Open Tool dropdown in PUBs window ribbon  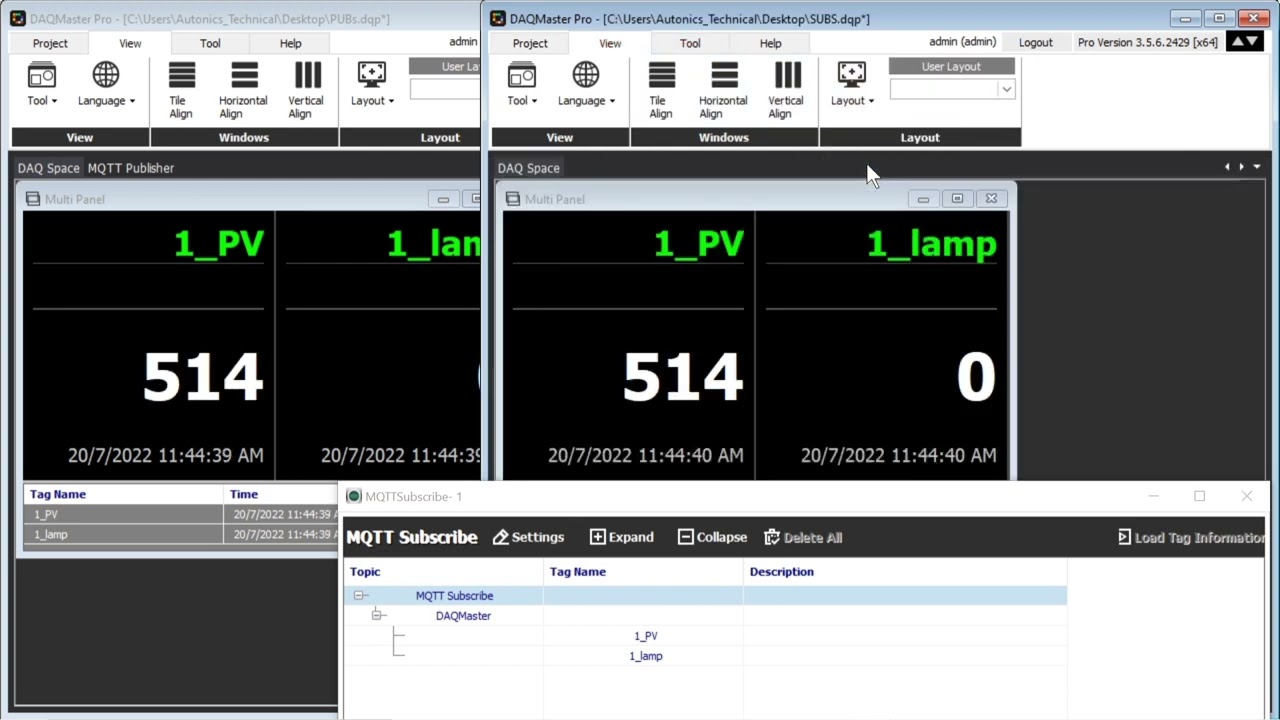coord(41,84)
